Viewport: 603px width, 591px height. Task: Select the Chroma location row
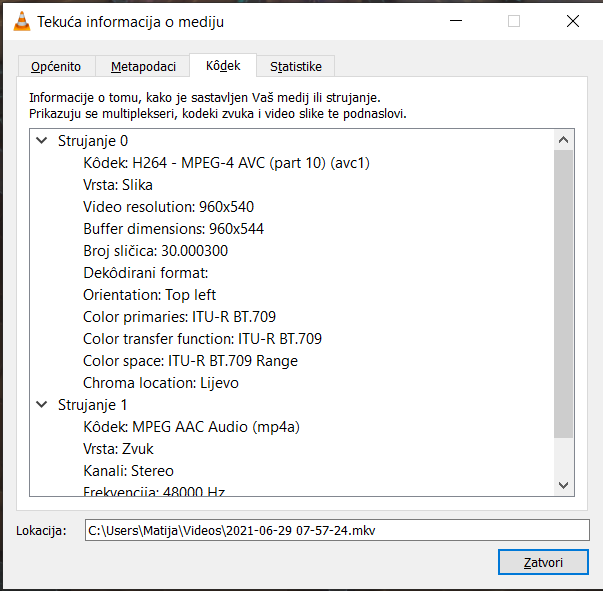(160, 383)
